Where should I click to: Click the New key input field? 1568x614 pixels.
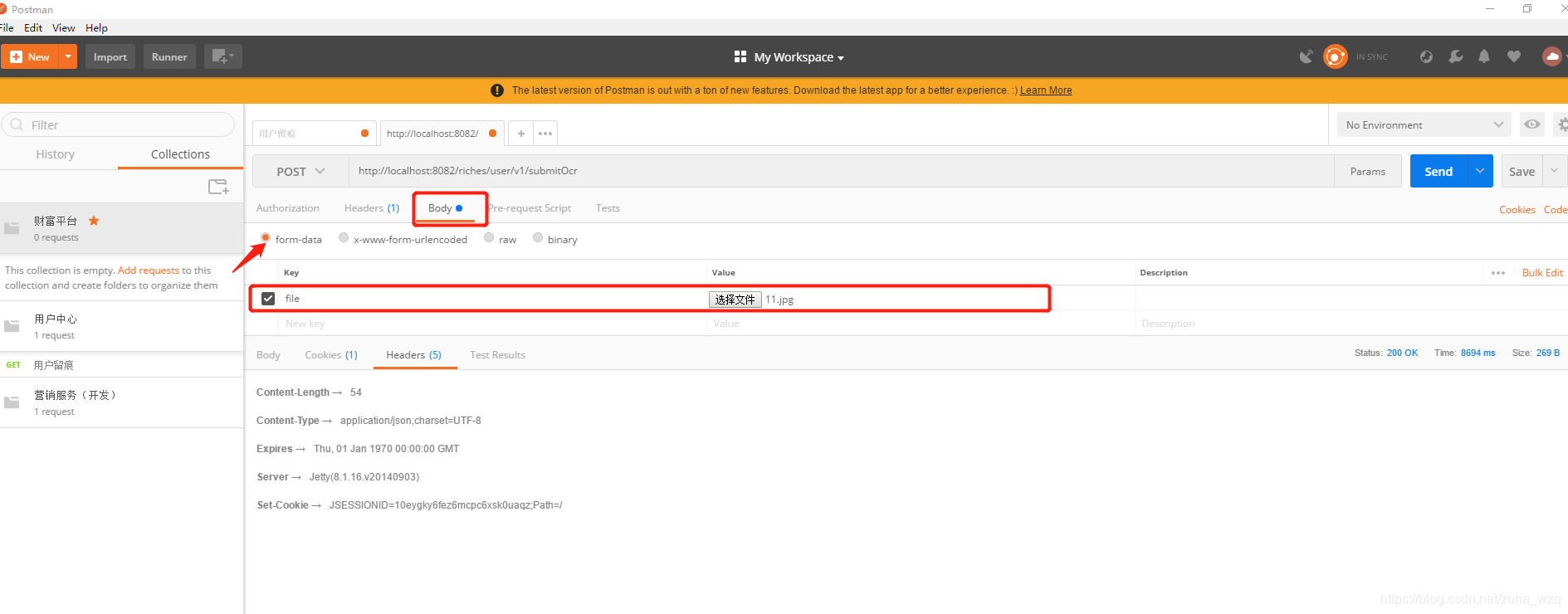click(493, 324)
